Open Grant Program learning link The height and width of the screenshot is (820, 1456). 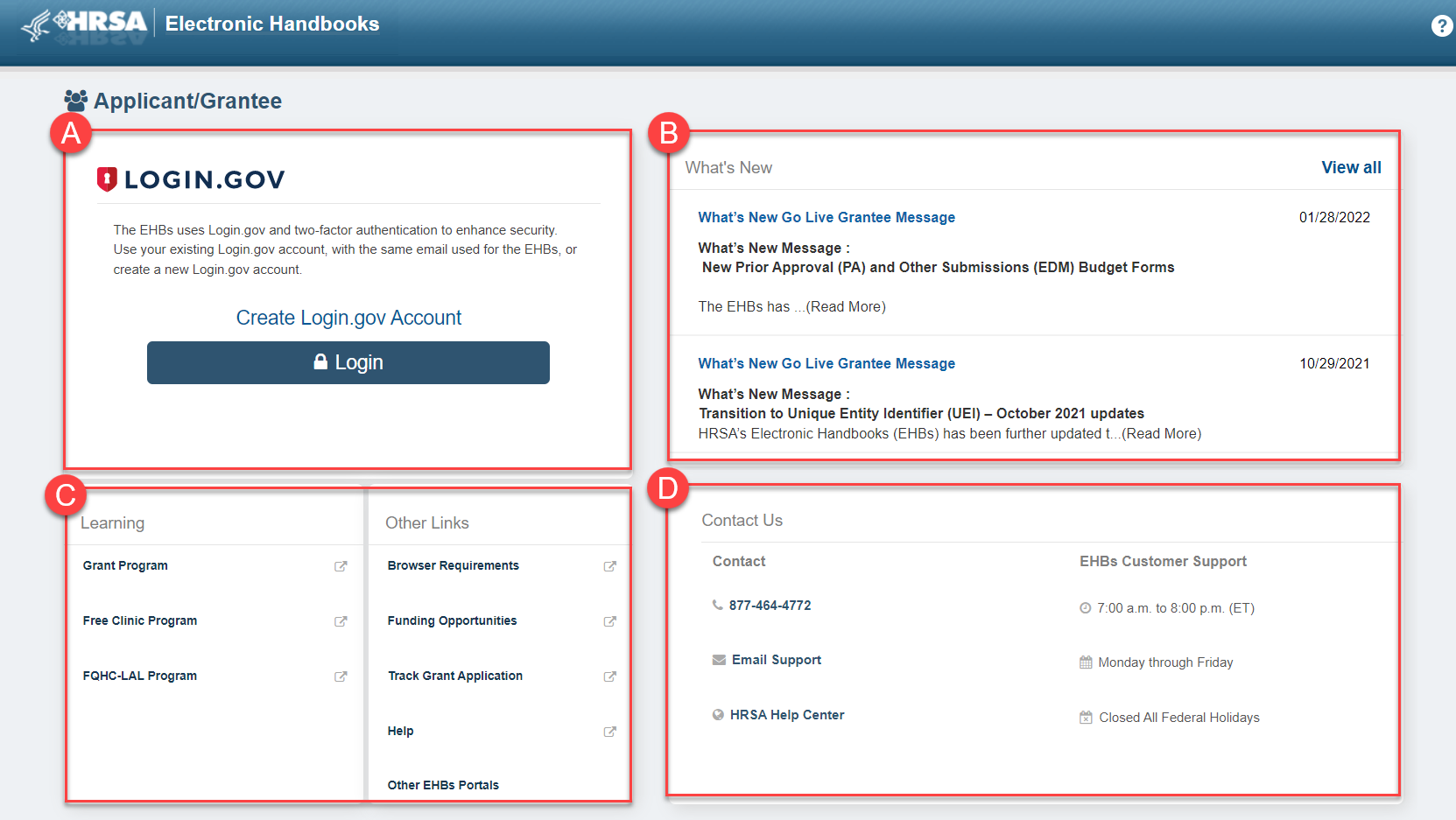[125, 565]
